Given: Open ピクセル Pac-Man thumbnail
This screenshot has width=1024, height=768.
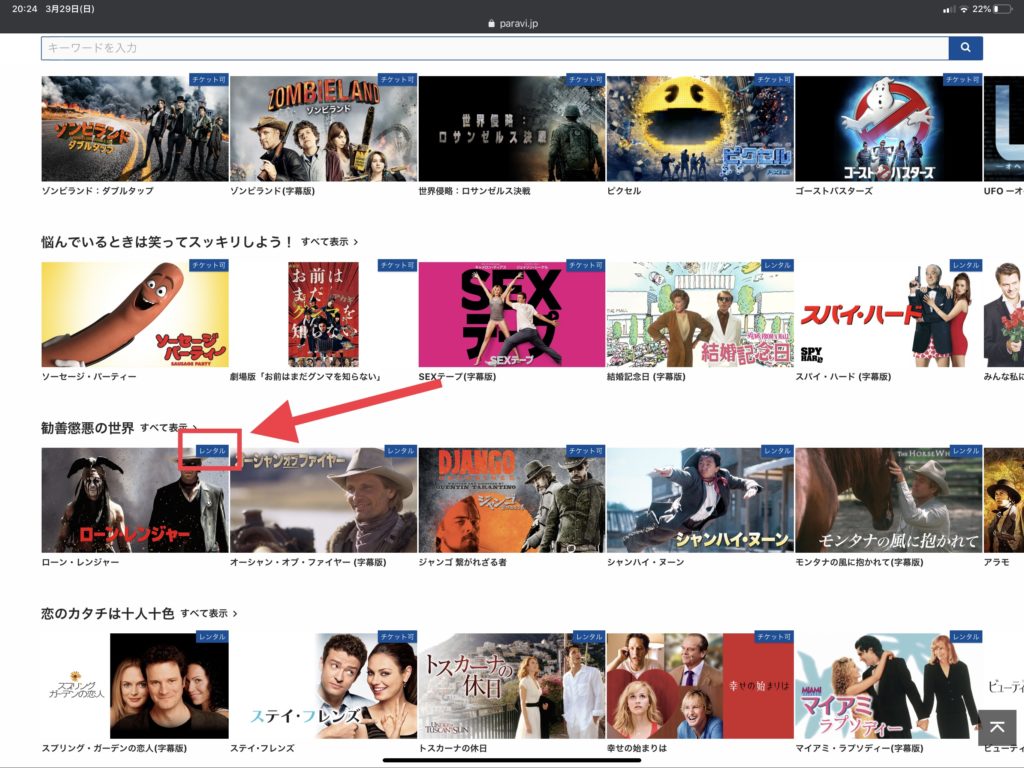Looking at the screenshot, I should (700, 129).
